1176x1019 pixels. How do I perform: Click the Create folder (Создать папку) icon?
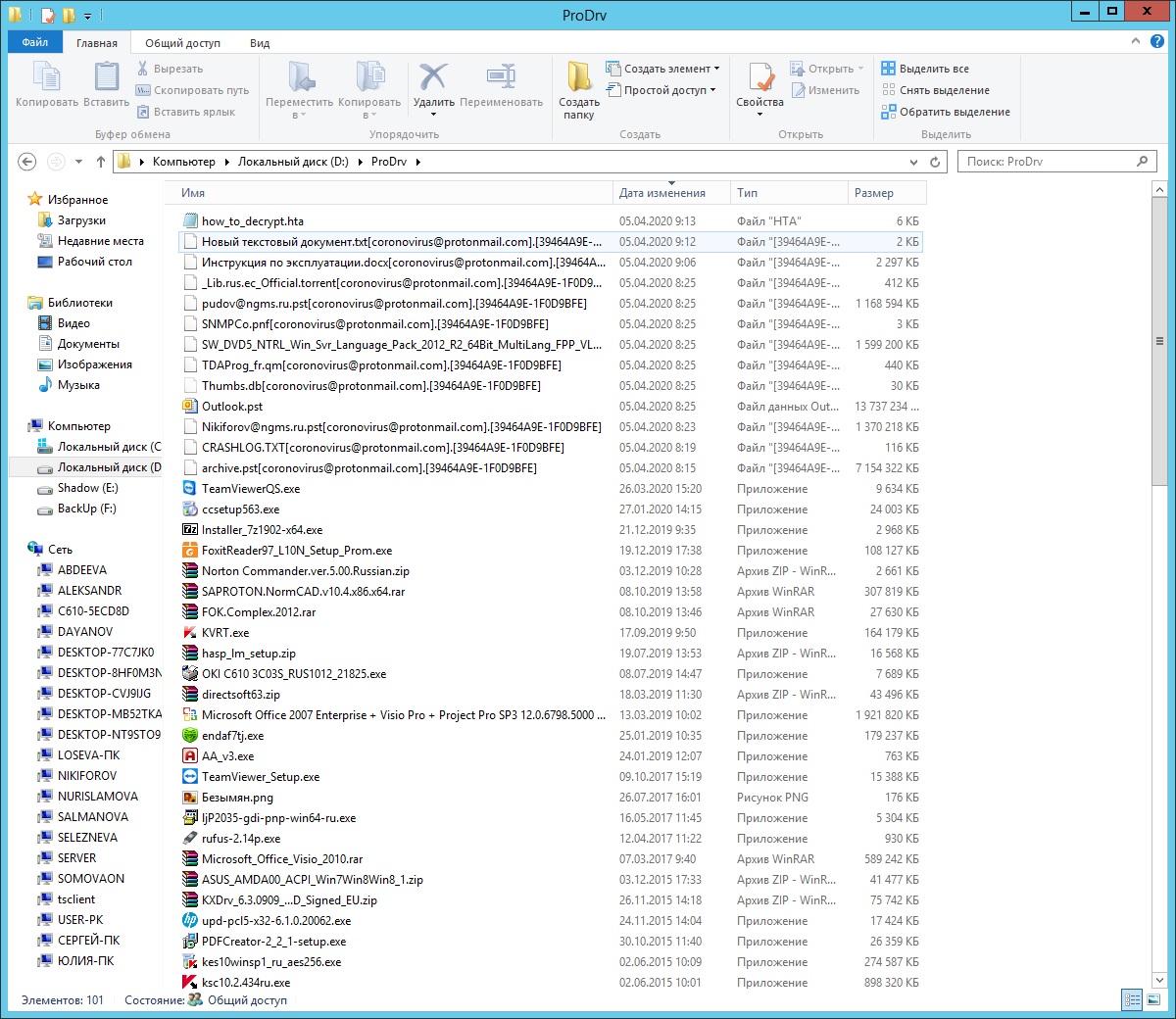(579, 78)
